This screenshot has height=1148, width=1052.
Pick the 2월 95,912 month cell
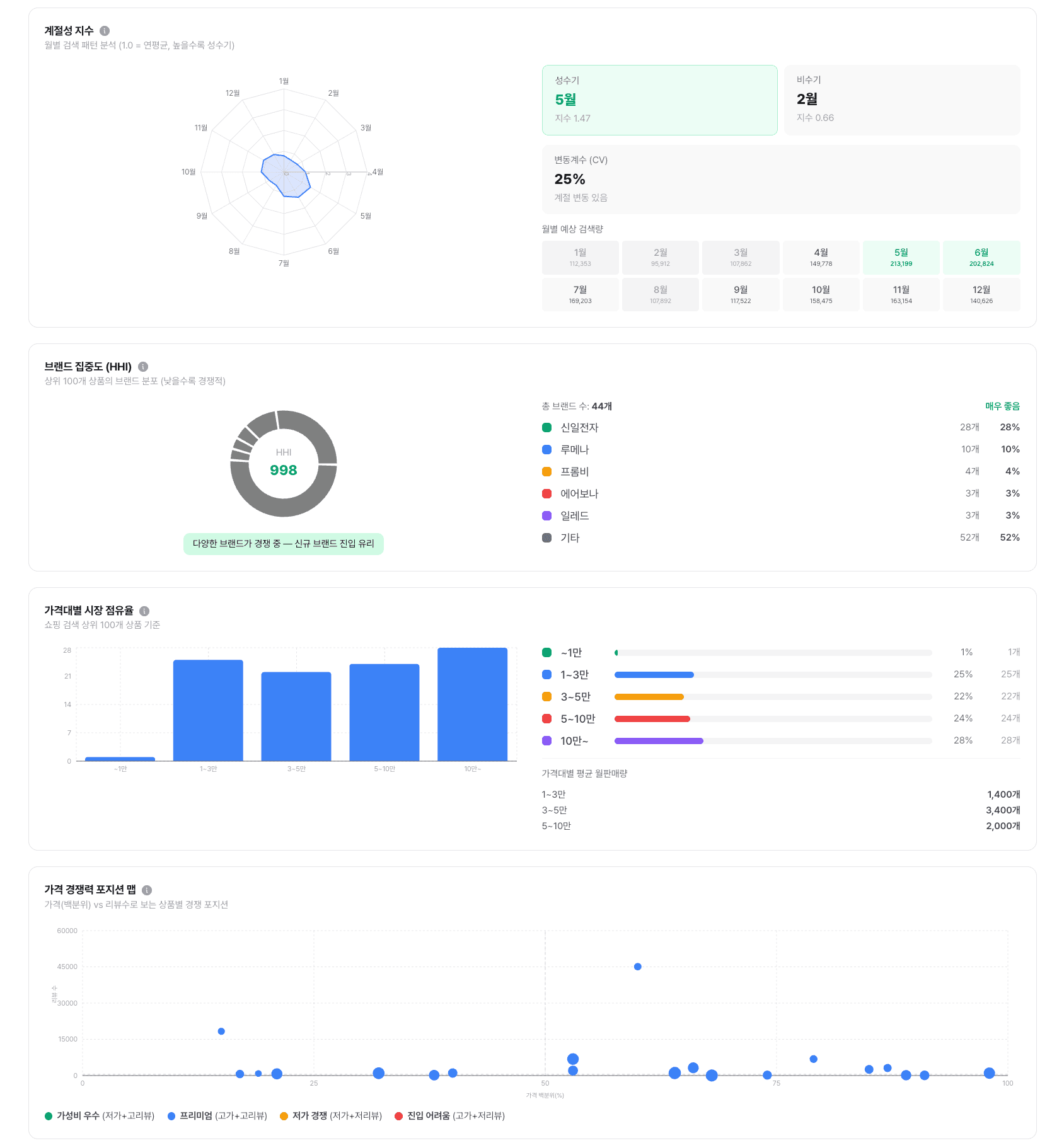pos(660,258)
